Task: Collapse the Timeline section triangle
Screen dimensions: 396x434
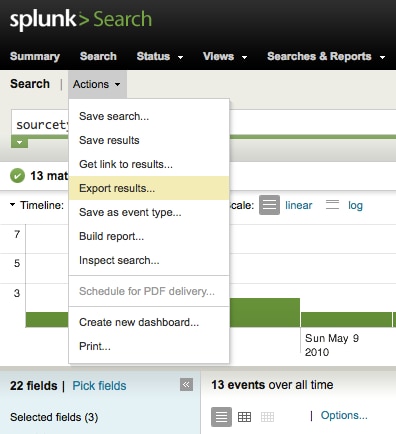Action: 12,204
